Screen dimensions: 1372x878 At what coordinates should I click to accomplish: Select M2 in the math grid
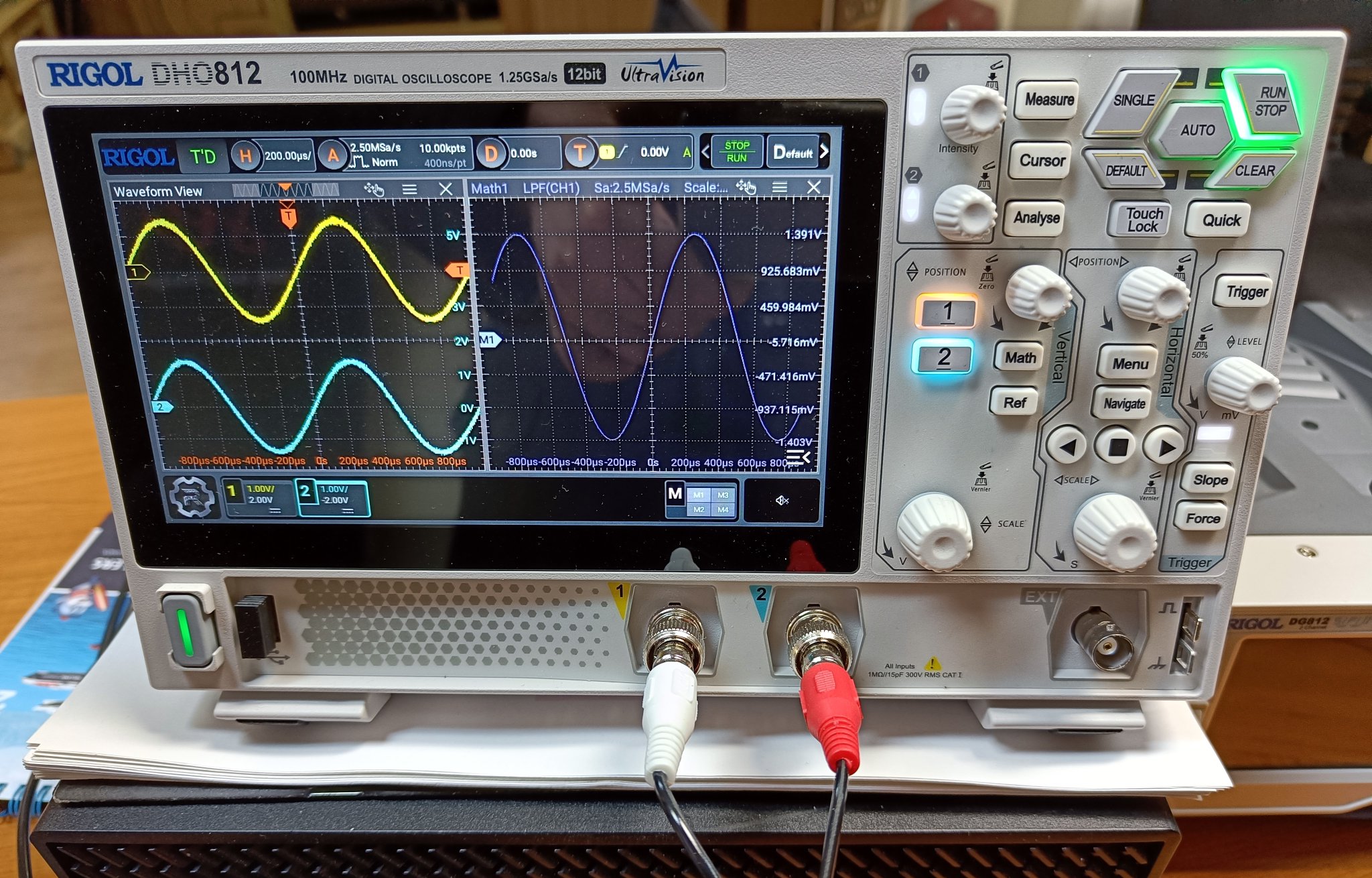699,509
